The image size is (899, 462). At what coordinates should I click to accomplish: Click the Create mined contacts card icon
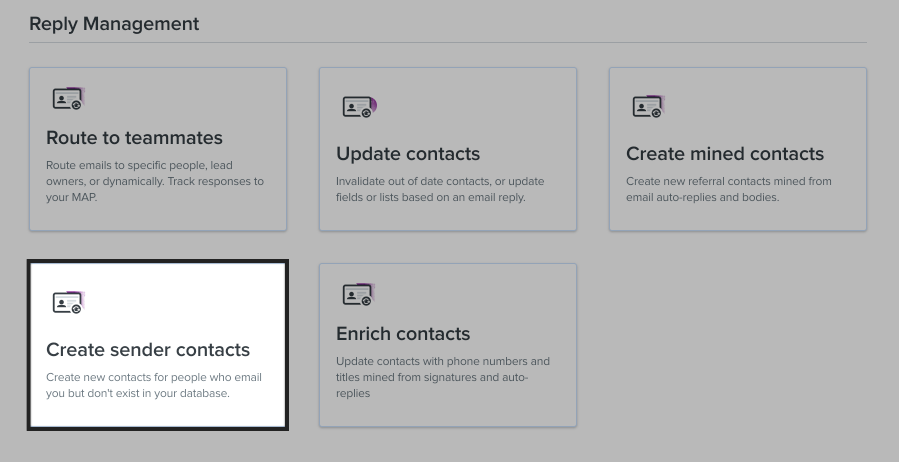pyautogui.click(x=648, y=107)
